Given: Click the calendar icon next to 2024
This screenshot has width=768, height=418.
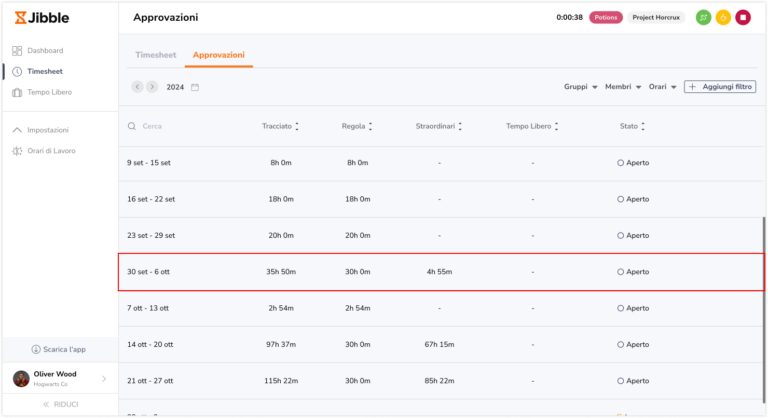Looking at the screenshot, I should (195, 87).
